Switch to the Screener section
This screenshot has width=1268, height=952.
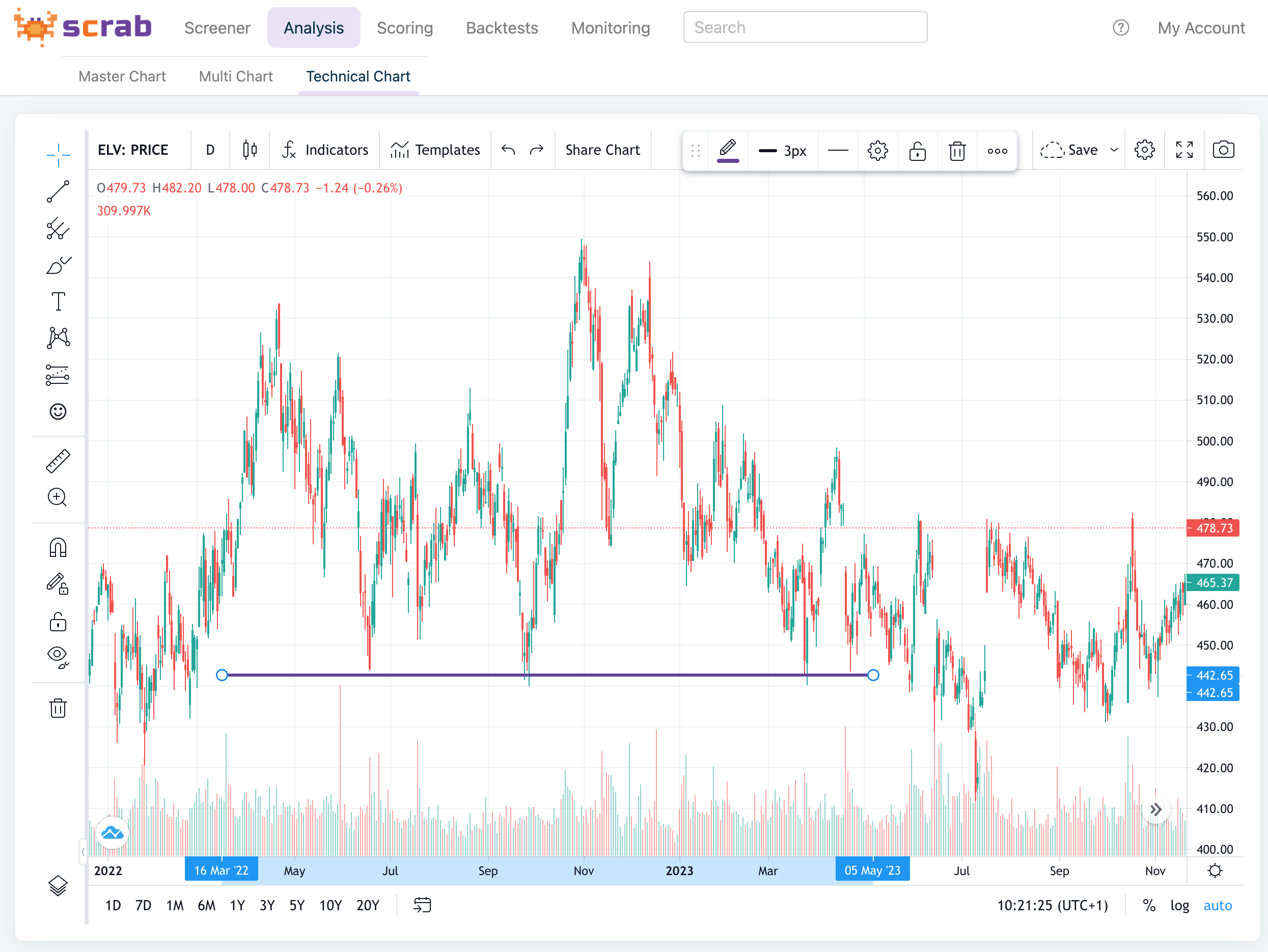(217, 27)
